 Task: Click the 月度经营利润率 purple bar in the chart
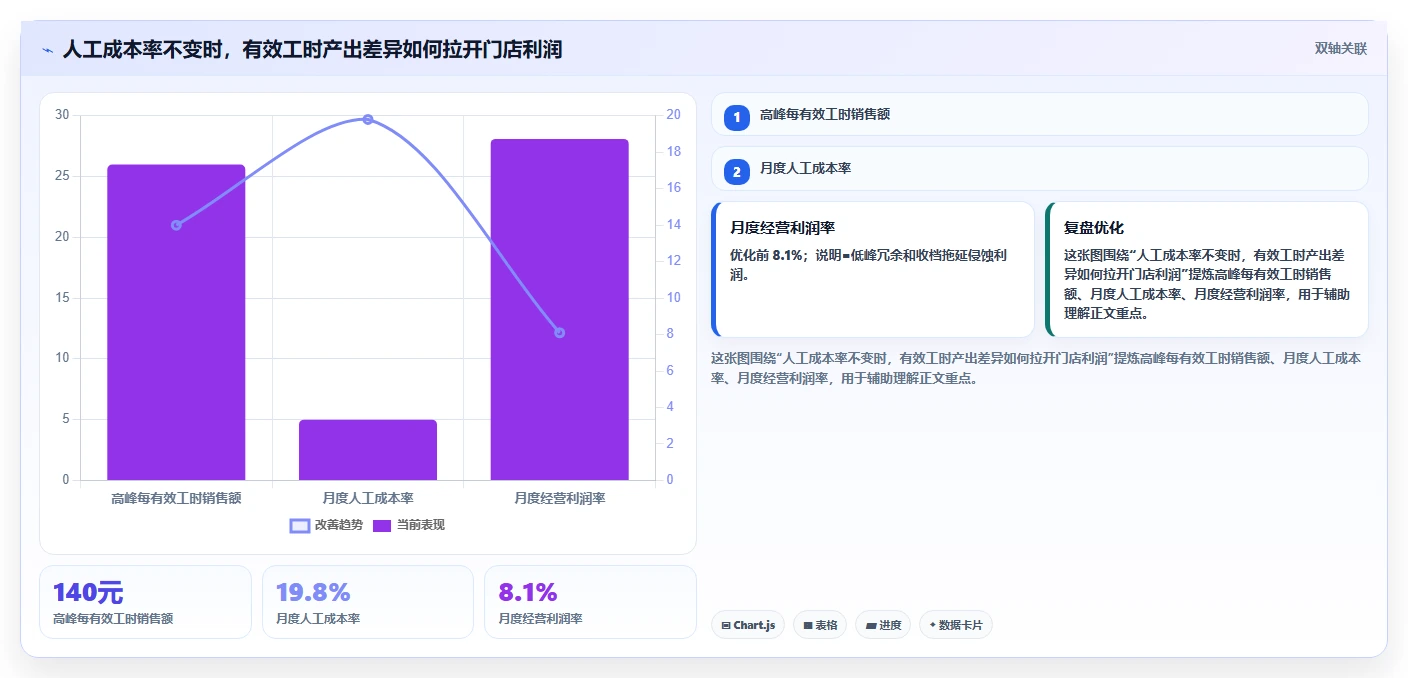click(x=559, y=310)
